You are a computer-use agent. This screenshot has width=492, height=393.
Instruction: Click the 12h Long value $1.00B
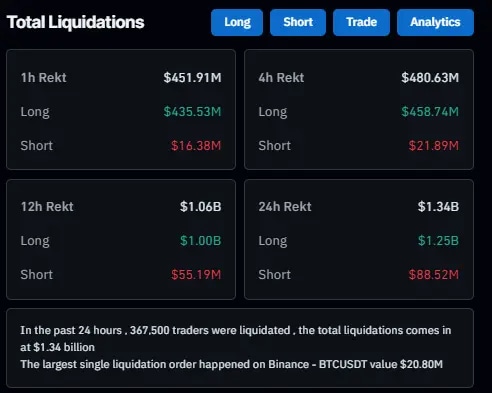tap(201, 241)
